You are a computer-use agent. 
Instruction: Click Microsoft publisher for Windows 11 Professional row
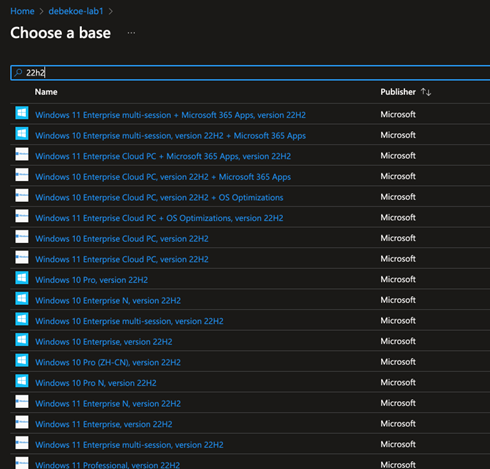click(398, 465)
